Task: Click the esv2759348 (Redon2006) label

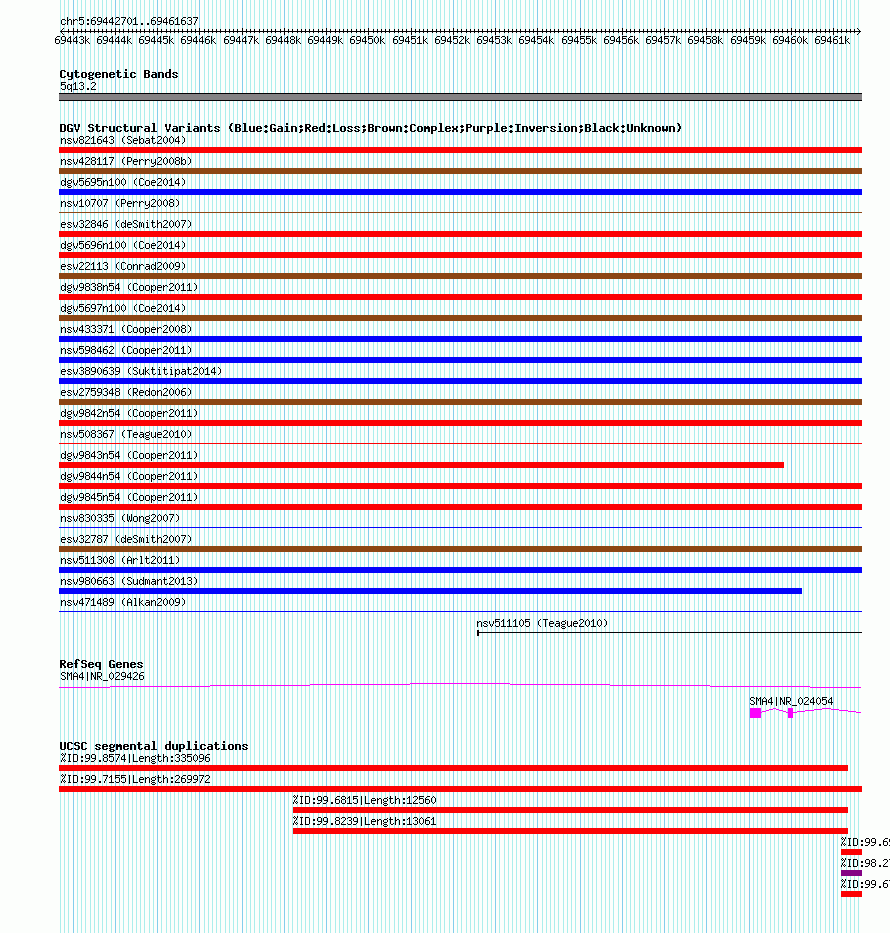Action: tap(126, 392)
